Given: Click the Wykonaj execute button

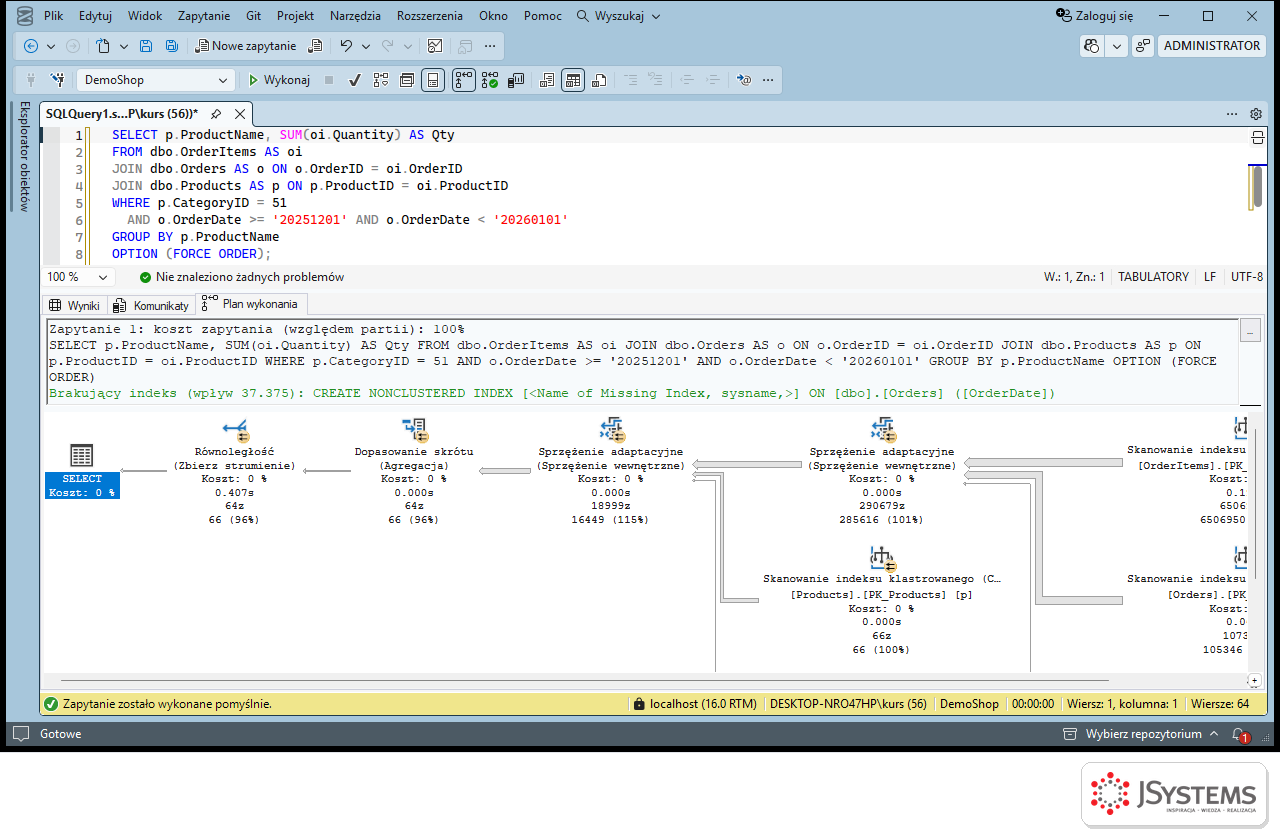Looking at the screenshot, I should coord(280,80).
